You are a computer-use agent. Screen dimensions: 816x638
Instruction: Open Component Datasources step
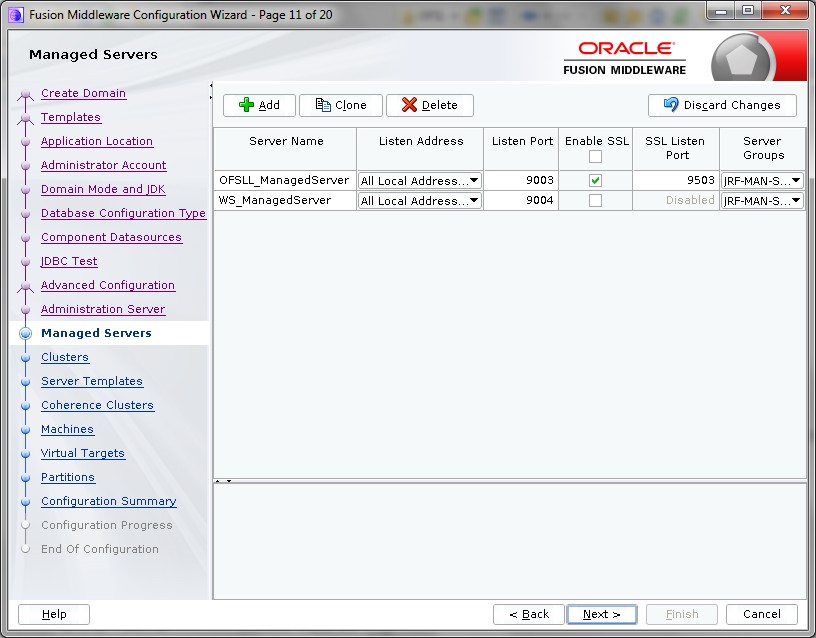111,237
